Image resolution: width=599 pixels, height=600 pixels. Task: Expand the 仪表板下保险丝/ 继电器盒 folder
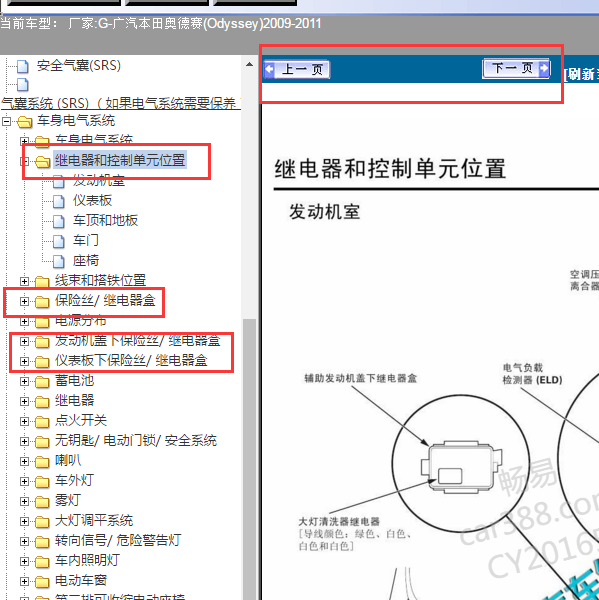[x=24, y=361]
